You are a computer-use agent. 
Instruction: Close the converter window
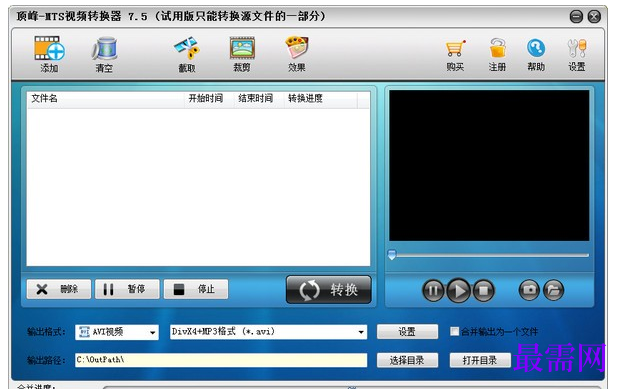click(x=594, y=17)
